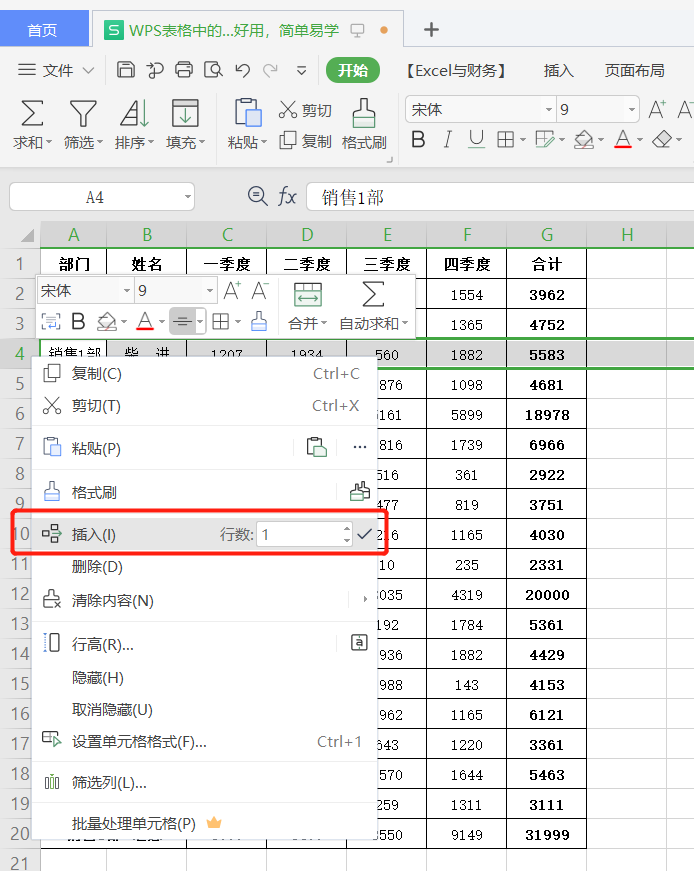
Task: Select column G header
Action: point(547,235)
